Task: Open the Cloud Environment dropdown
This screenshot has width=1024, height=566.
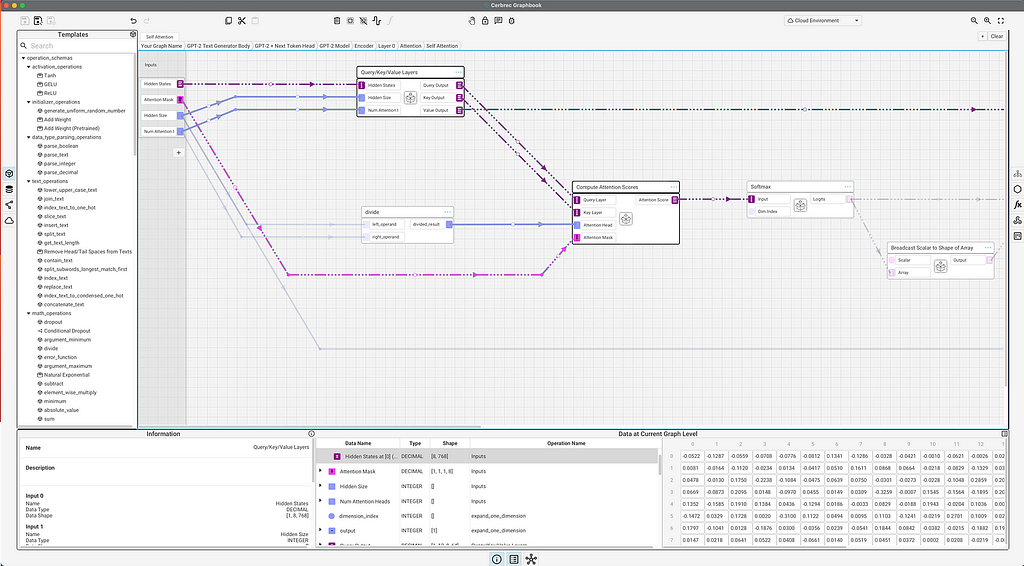Action: coord(823,21)
